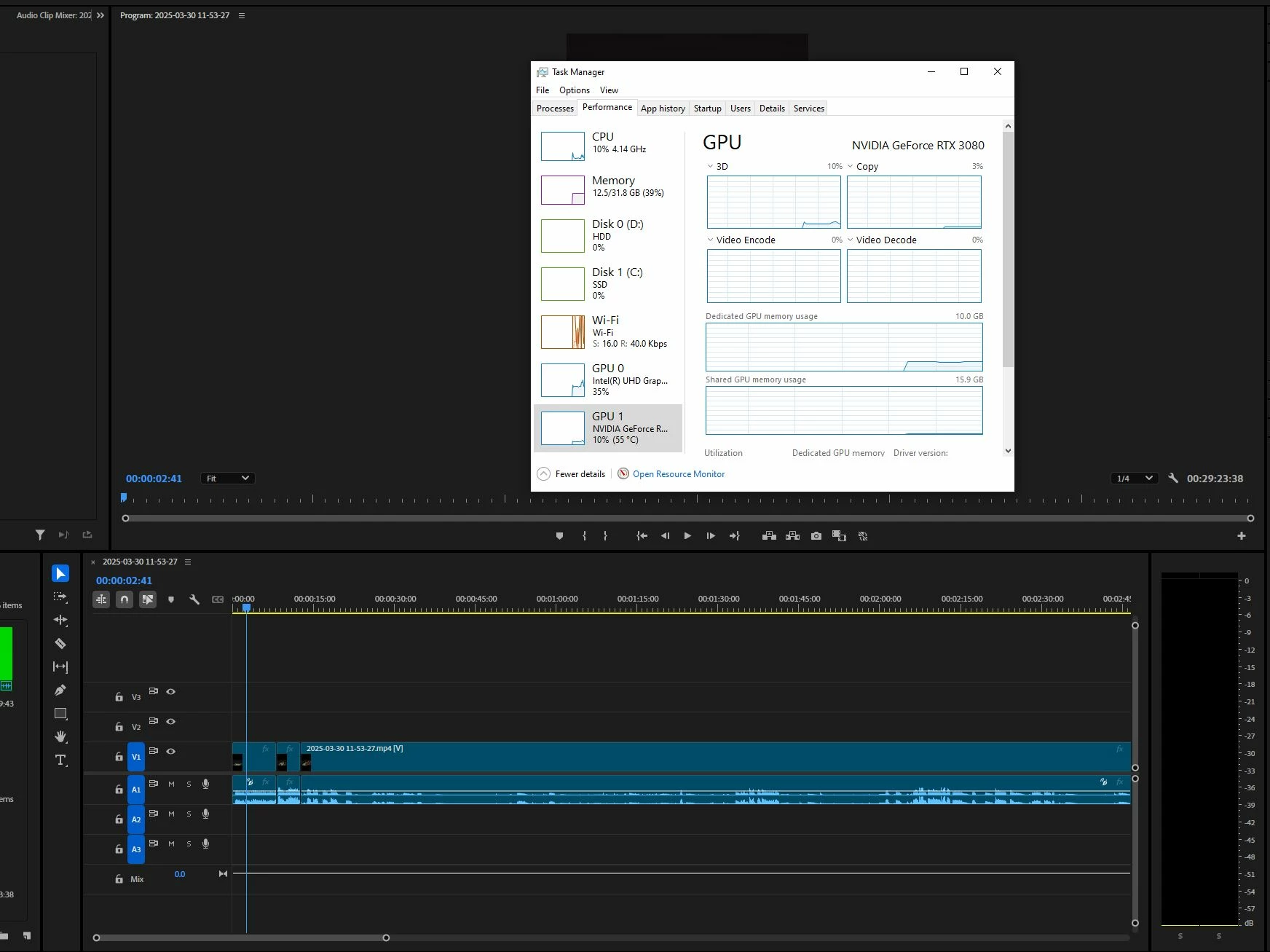The height and width of the screenshot is (952, 1270).
Task: Enable voice-over record on track A3
Action: pyautogui.click(x=205, y=843)
